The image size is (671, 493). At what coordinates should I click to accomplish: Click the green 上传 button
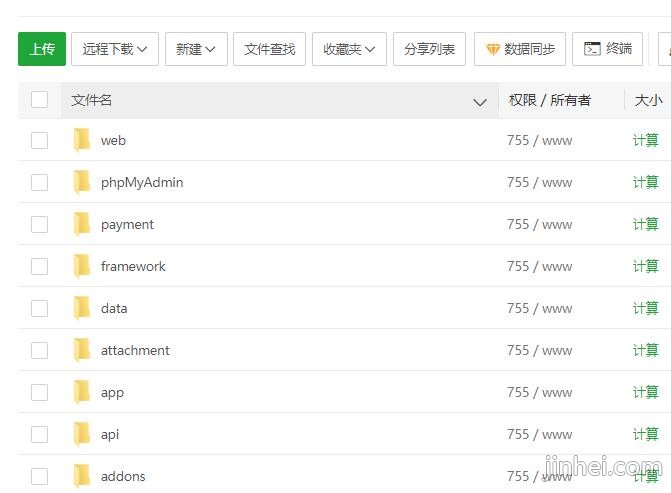tap(42, 49)
